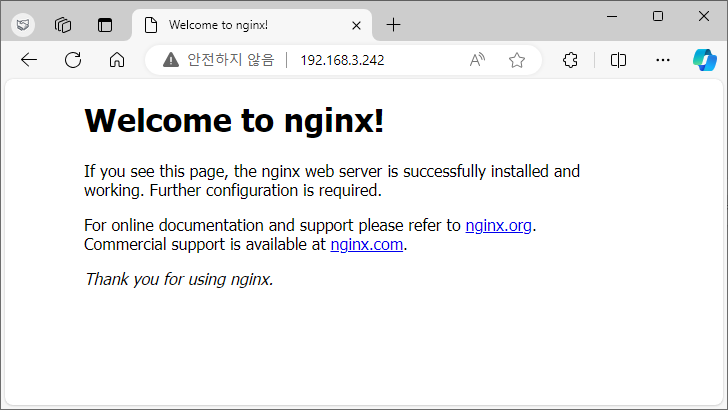Open Settings and more menu
This screenshot has width=728, height=410.
[x=663, y=60]
